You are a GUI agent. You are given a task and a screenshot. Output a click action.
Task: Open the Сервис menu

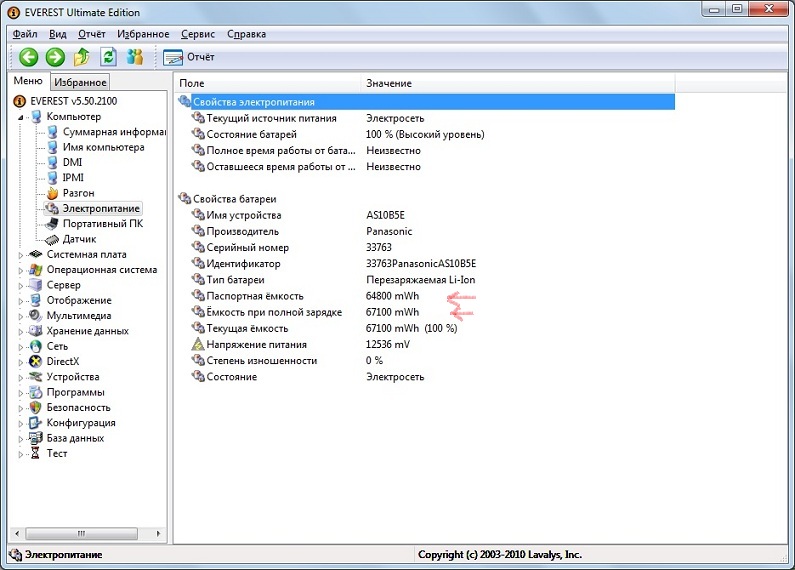pyautogui.click(x=198, y=34)
